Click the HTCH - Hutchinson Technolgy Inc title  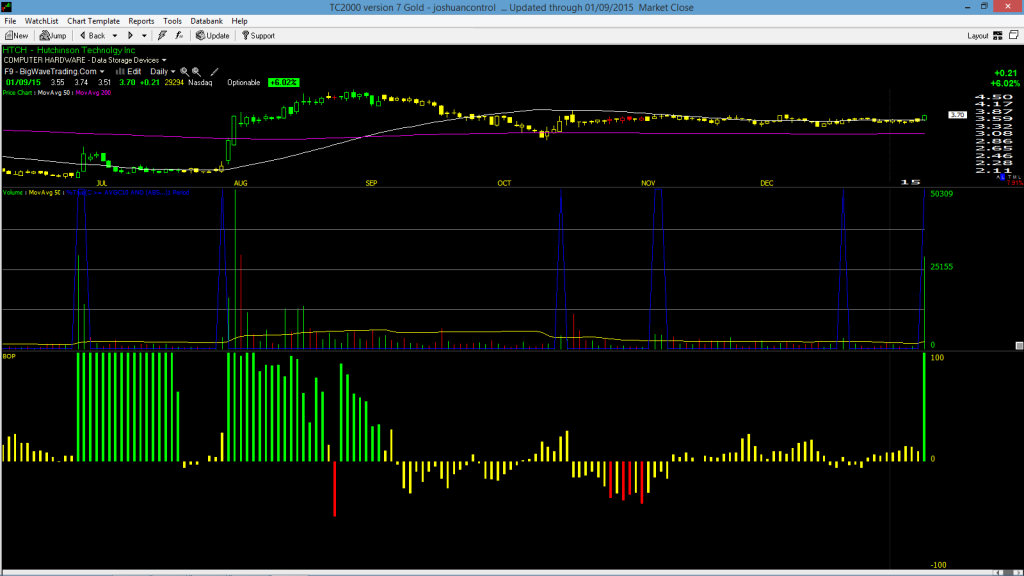coord(69,50)
